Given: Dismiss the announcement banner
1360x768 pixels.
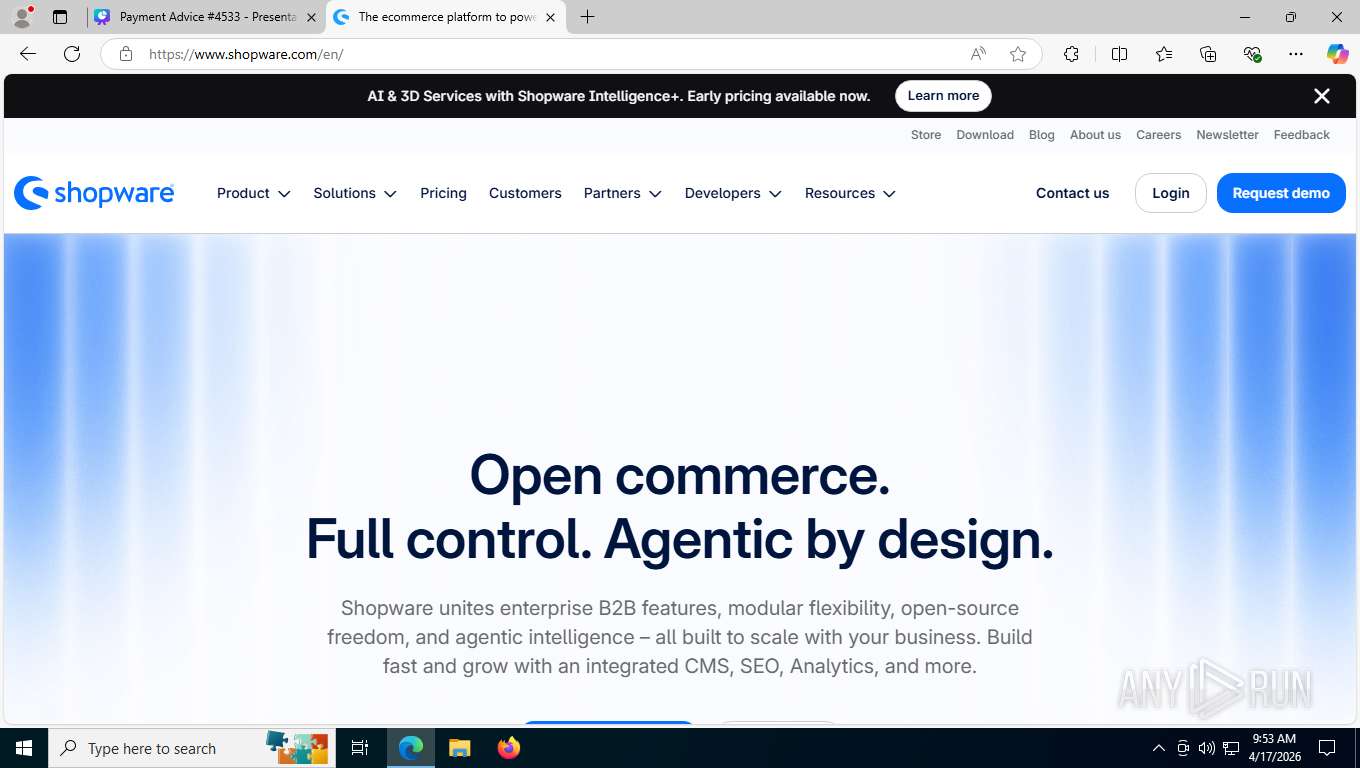Looking at the screenshot, I should tap(1322, 96).
